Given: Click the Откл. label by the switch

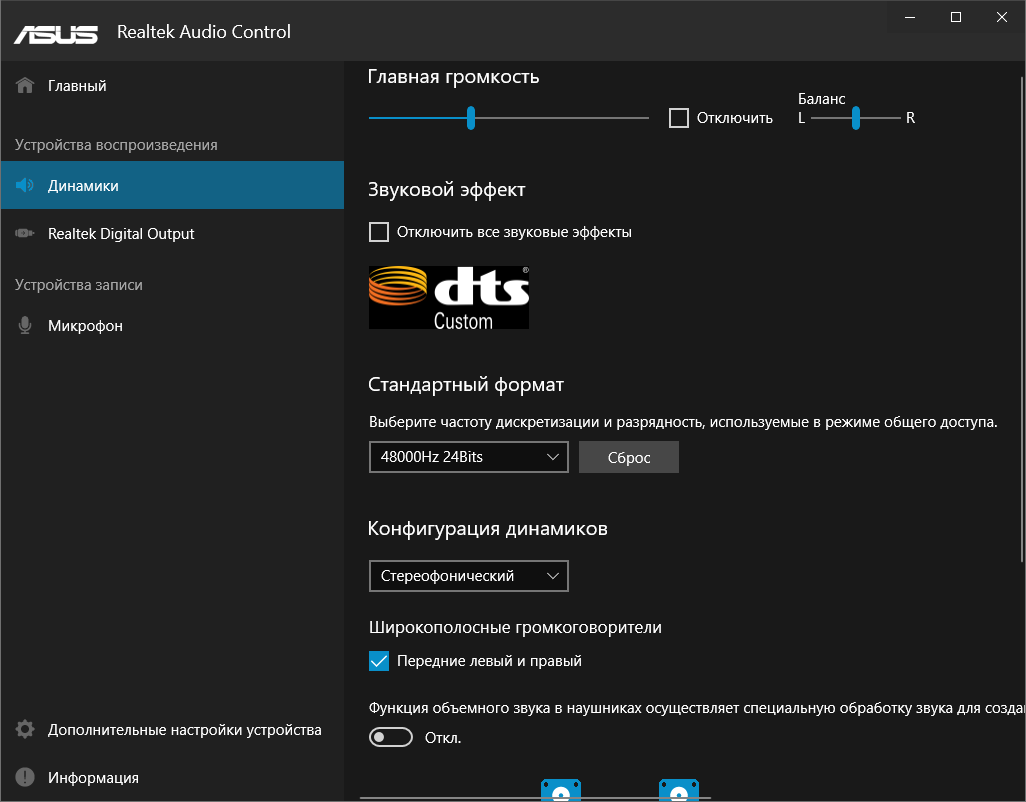Looking at the screenshot, I should pyautogui.click(x=443, y=738).
